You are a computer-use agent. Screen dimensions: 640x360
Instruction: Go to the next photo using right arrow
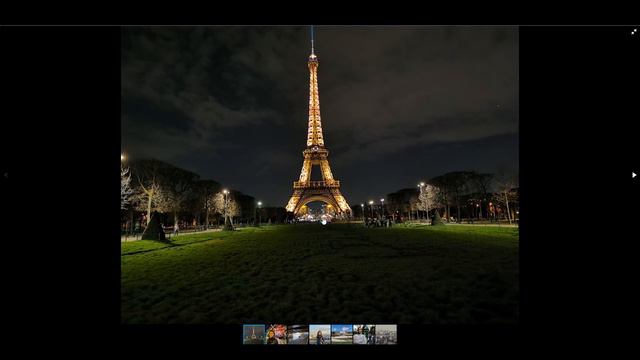coord(634,175)
